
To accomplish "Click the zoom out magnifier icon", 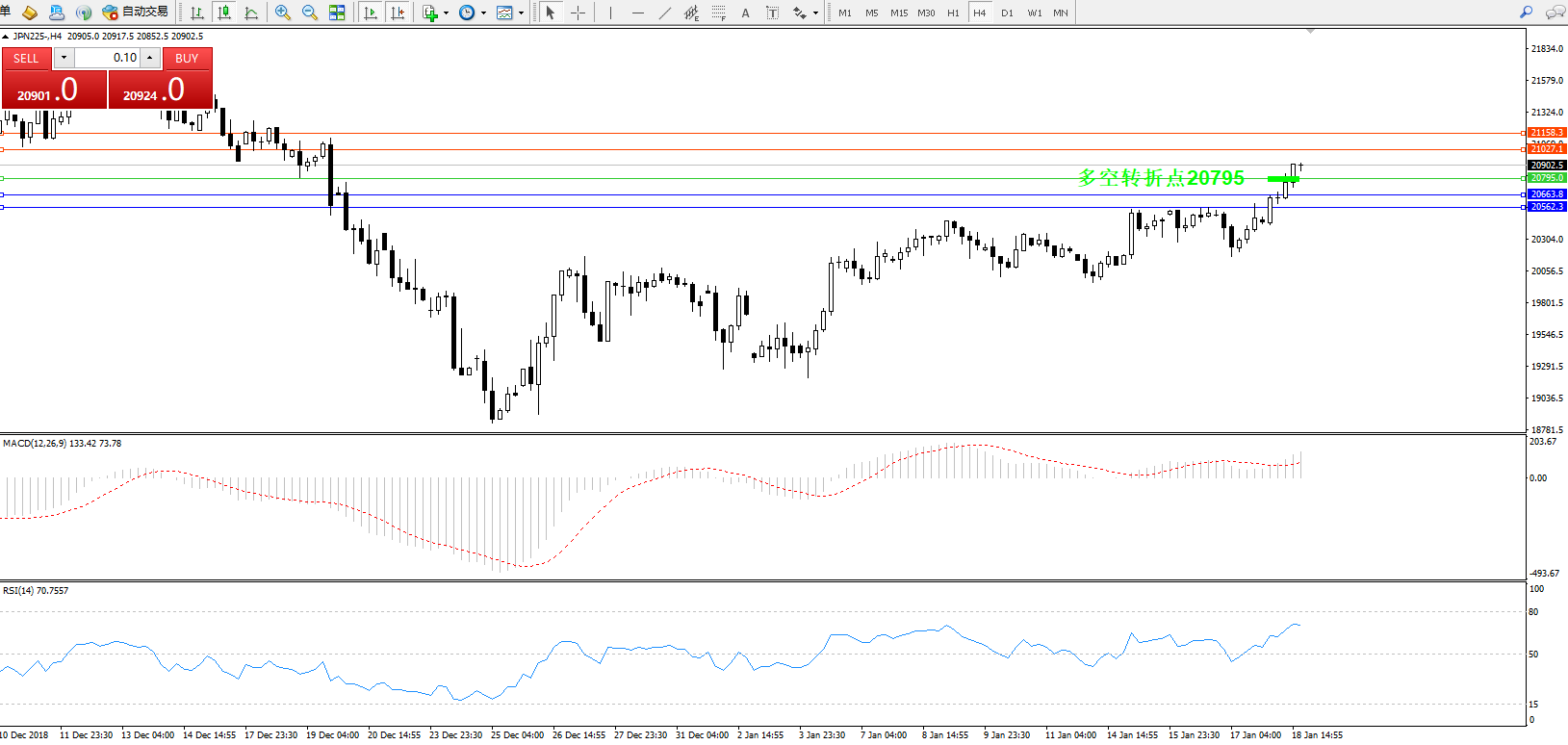I will [x=310, y=13].
